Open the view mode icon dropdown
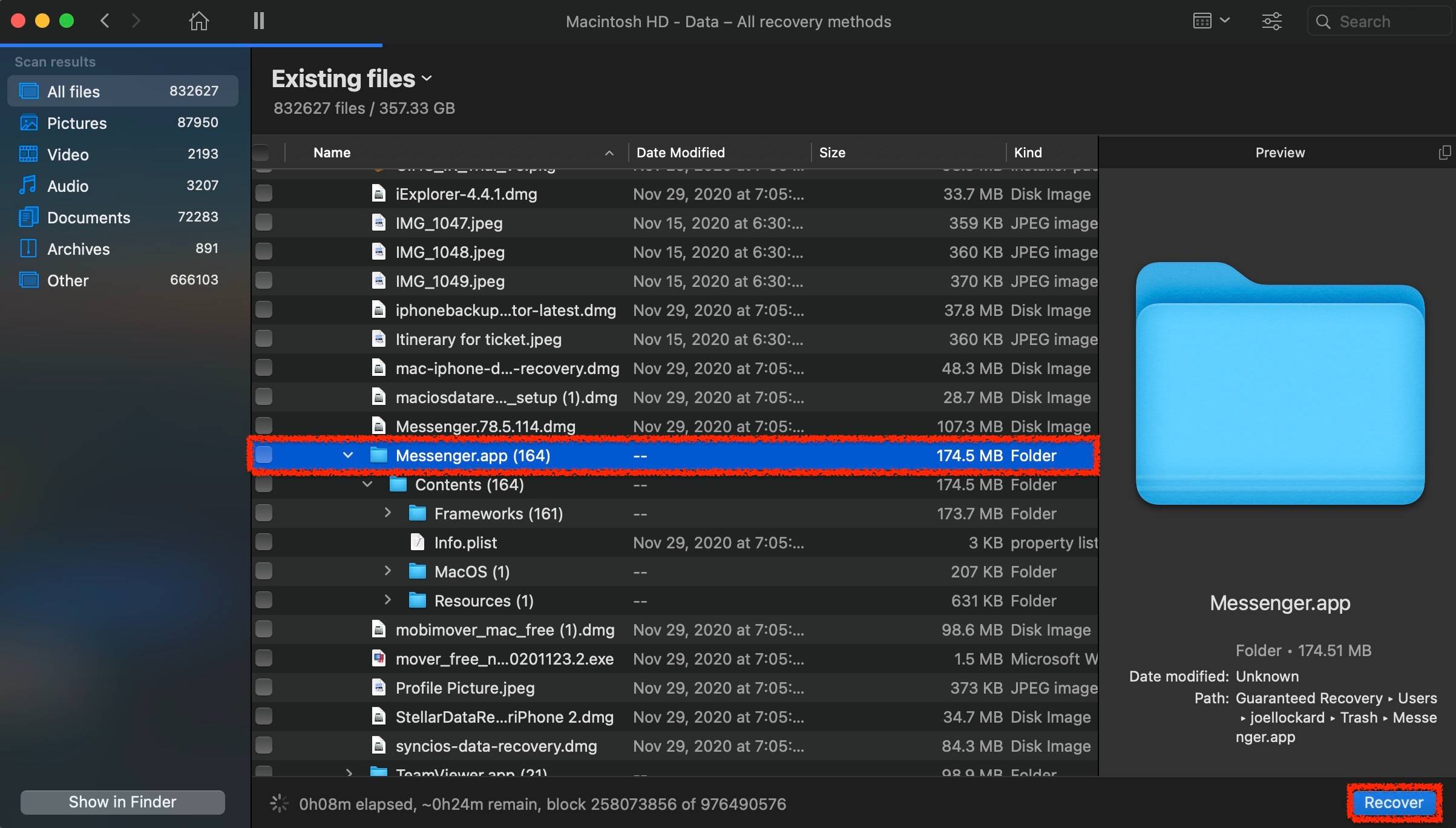Screen dimensions: 1456x828 [x=1211, y=21]
